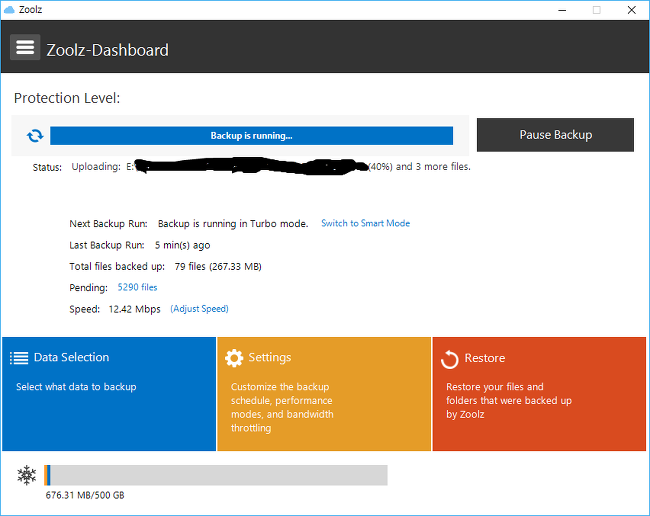This screenshot has height=516, width=650.
Task: Click 'Select what data to backup' description
Action: click(x=76, y=387)
